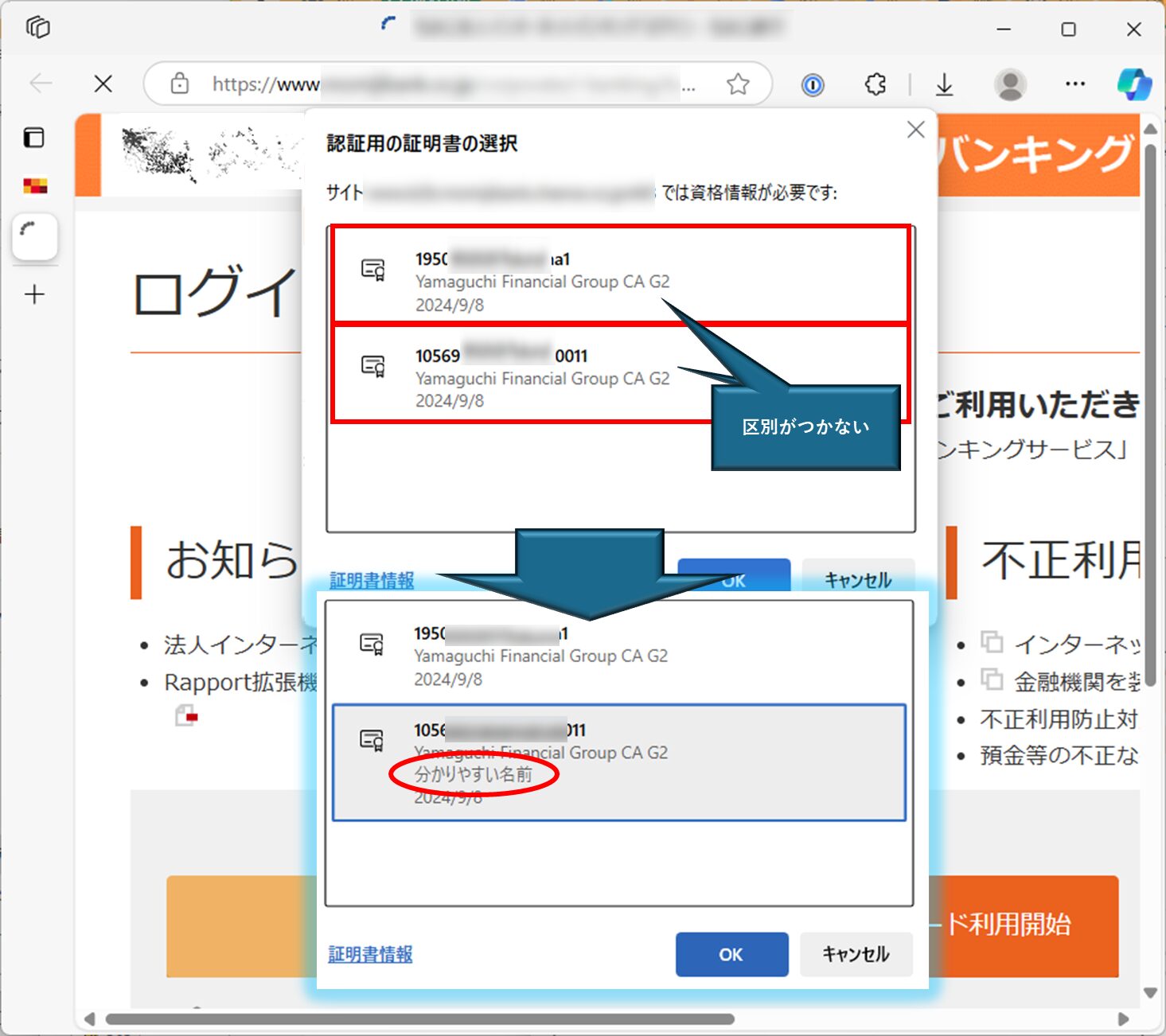Click certificate icon of upper 10569 entry
Viewport: 1166px width, 1036px height.
coord(373,366)
